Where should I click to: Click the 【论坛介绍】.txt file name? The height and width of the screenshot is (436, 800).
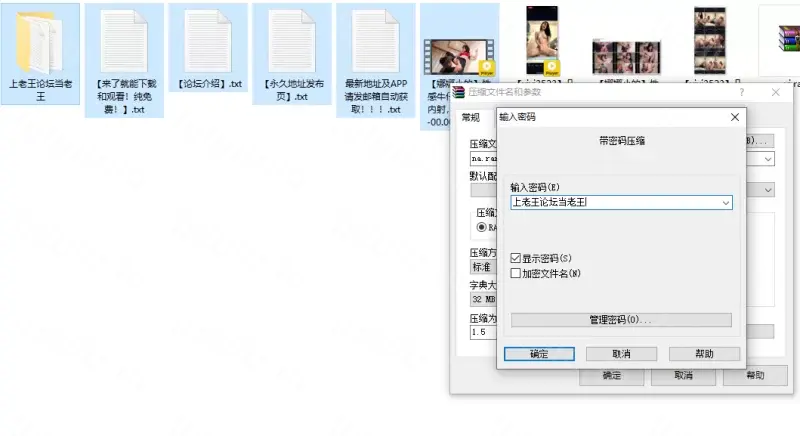(209, 84)
